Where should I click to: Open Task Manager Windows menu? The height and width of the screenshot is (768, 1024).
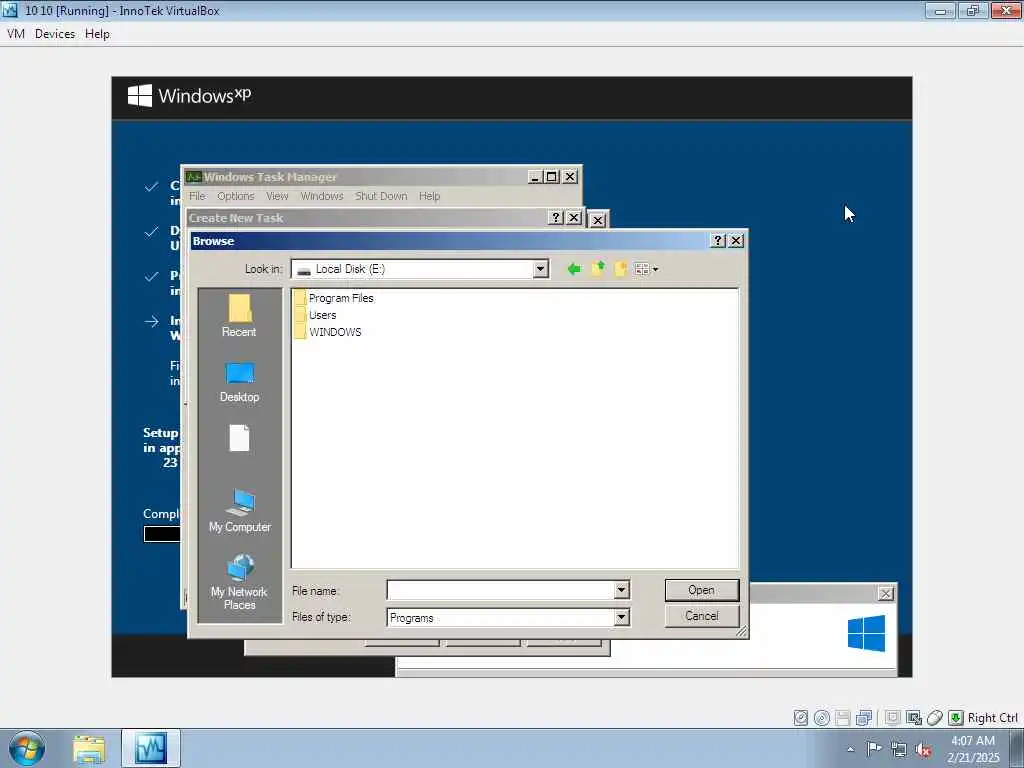322,196
